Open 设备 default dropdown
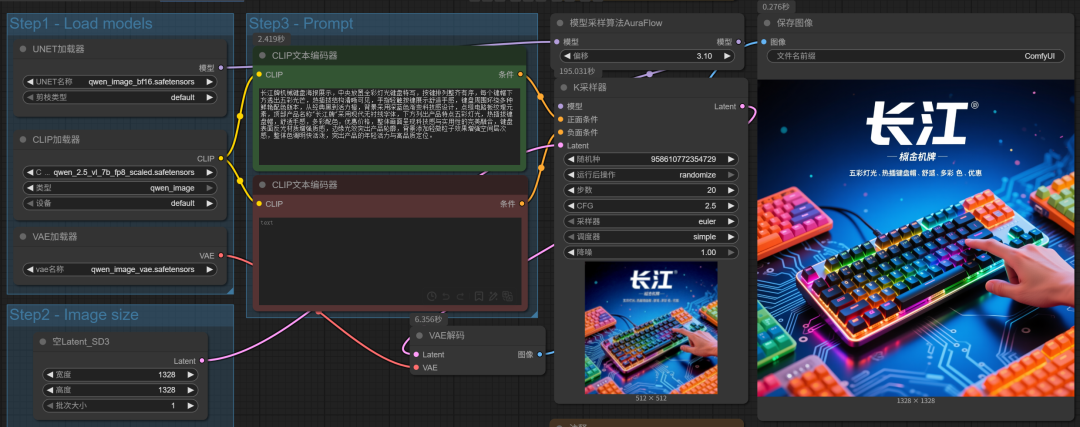1080x427 pixels. point(120,204)
